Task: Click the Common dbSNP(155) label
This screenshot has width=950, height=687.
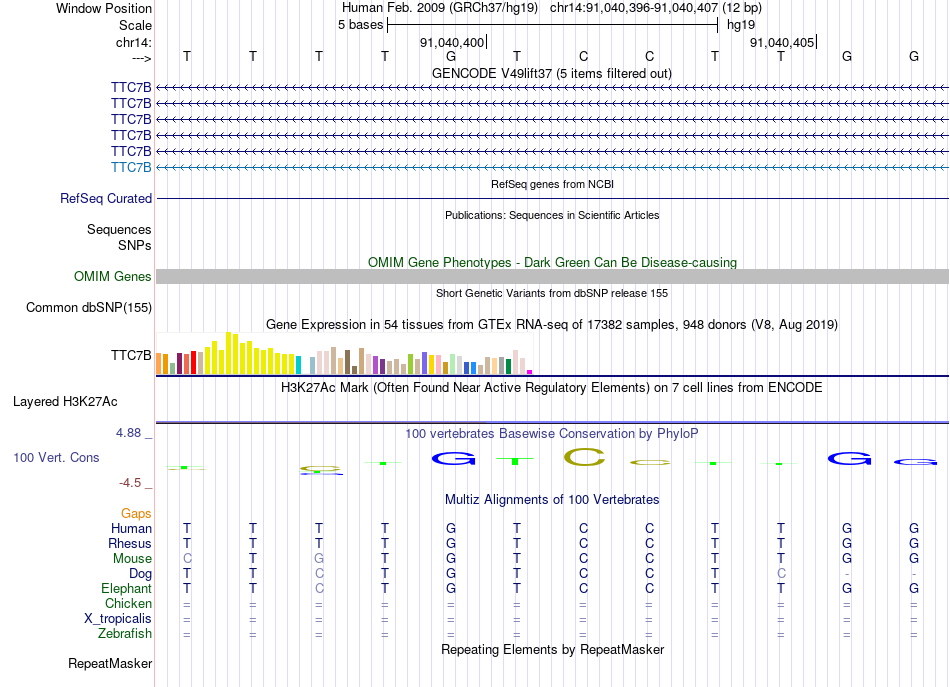Action: [88, 307]
